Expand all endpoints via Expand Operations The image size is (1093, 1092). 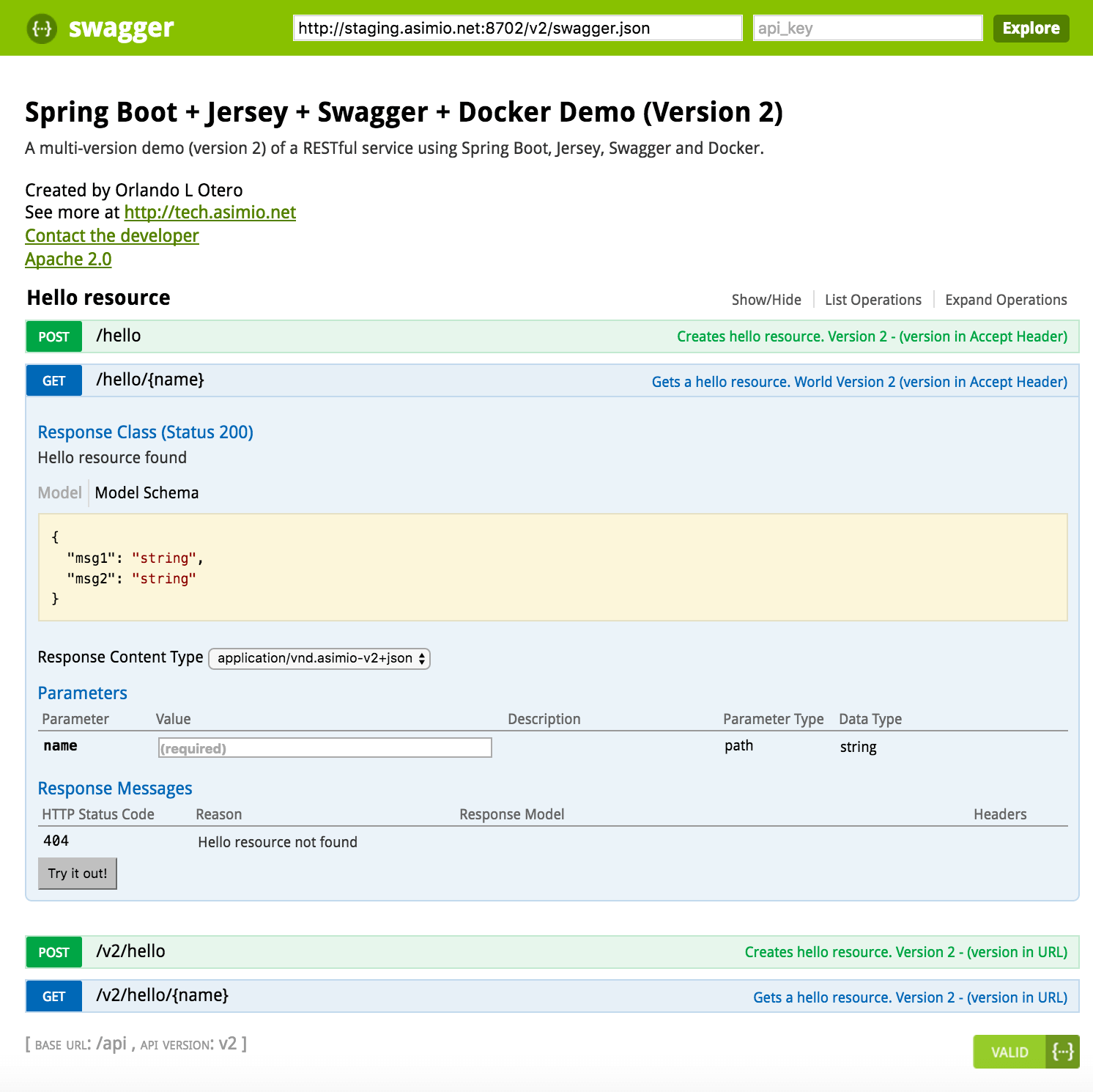pyautogui.click(x=1007, y=299)
